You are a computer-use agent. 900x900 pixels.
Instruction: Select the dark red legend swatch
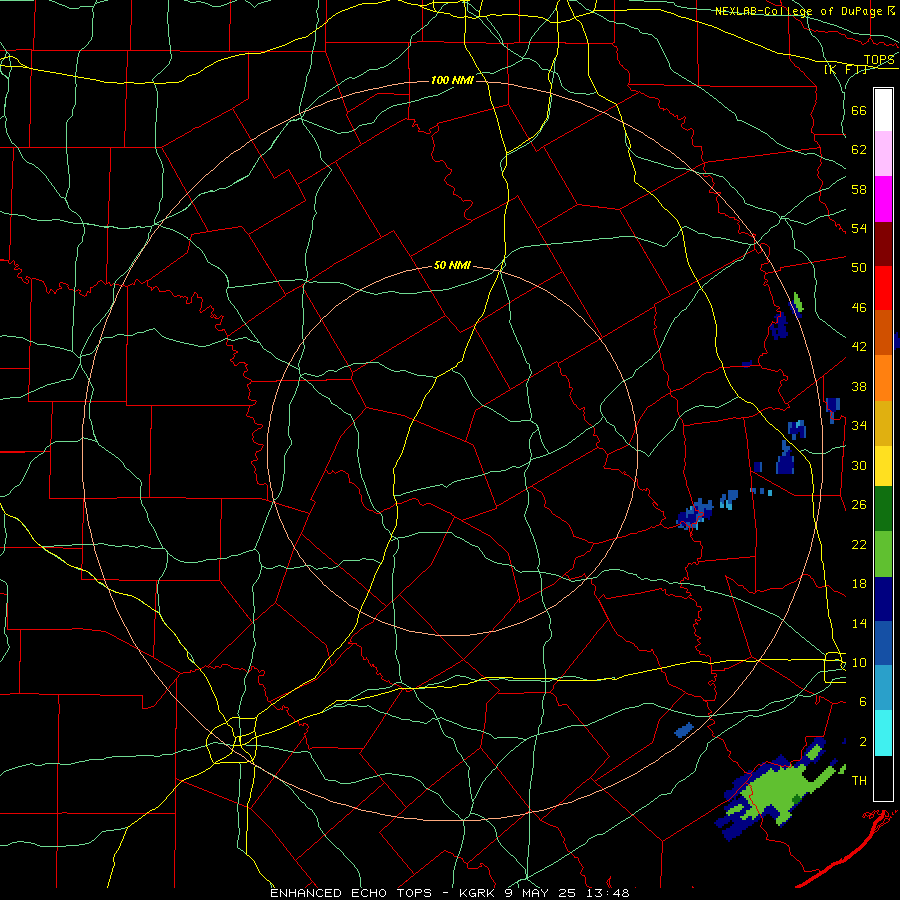tap(883, 243)
